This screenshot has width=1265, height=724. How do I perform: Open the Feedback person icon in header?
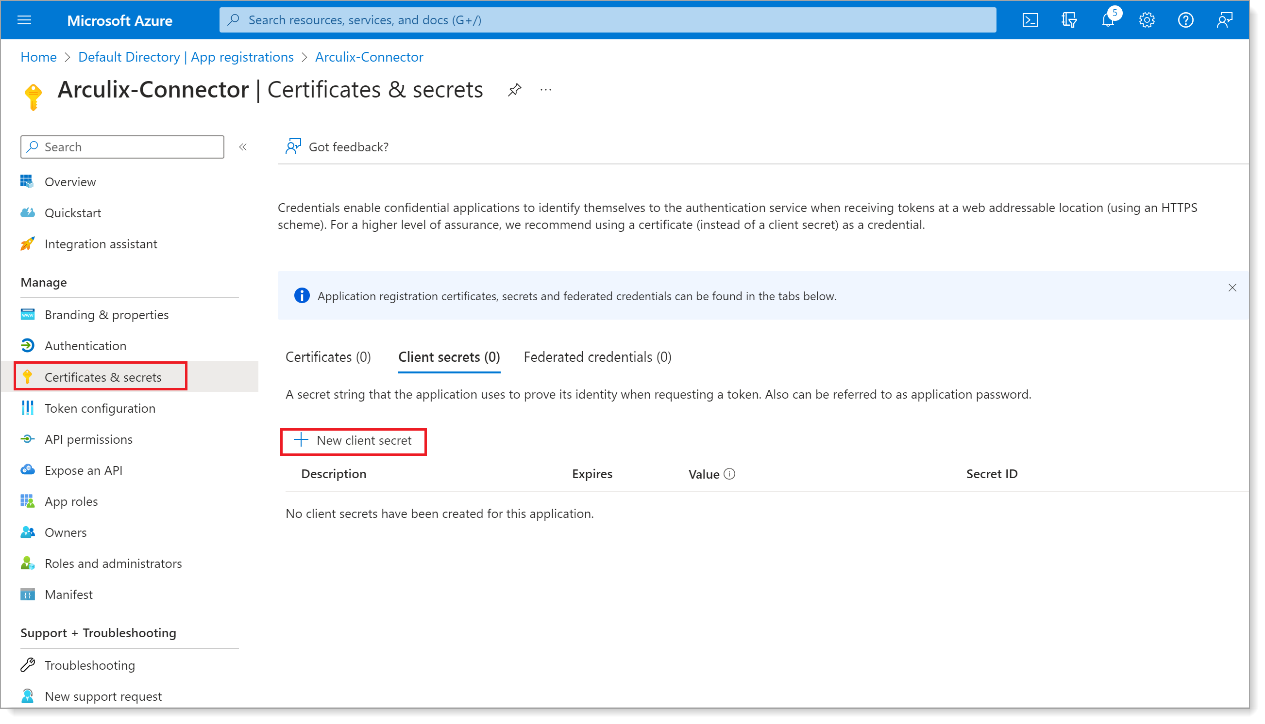[x=1225, y=20]
